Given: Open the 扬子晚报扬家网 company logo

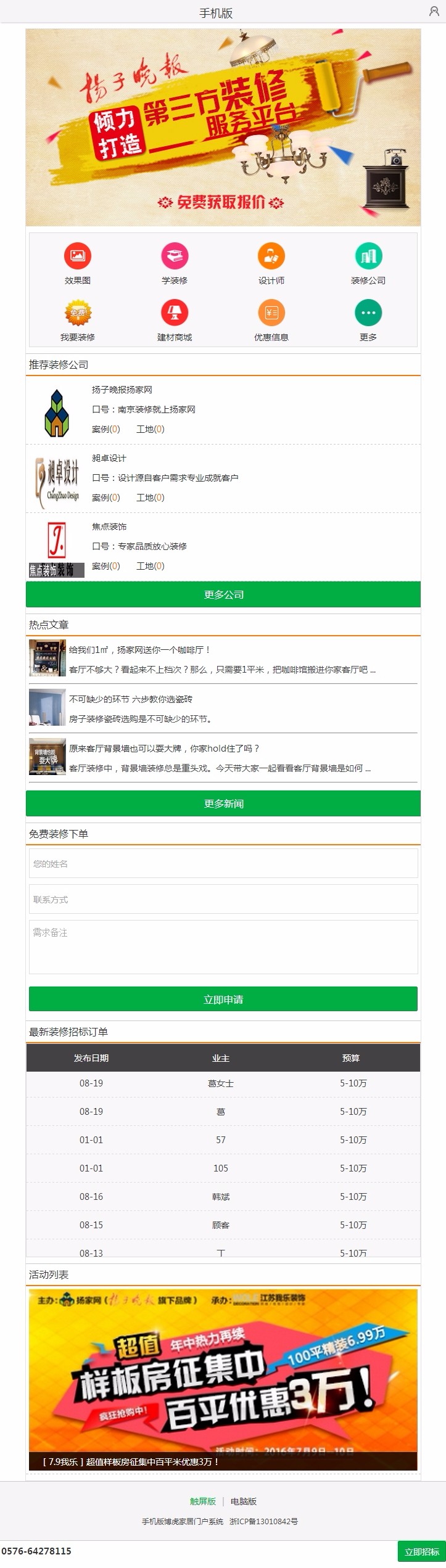Looking at the screenshot, I should [x=57, y=413].
